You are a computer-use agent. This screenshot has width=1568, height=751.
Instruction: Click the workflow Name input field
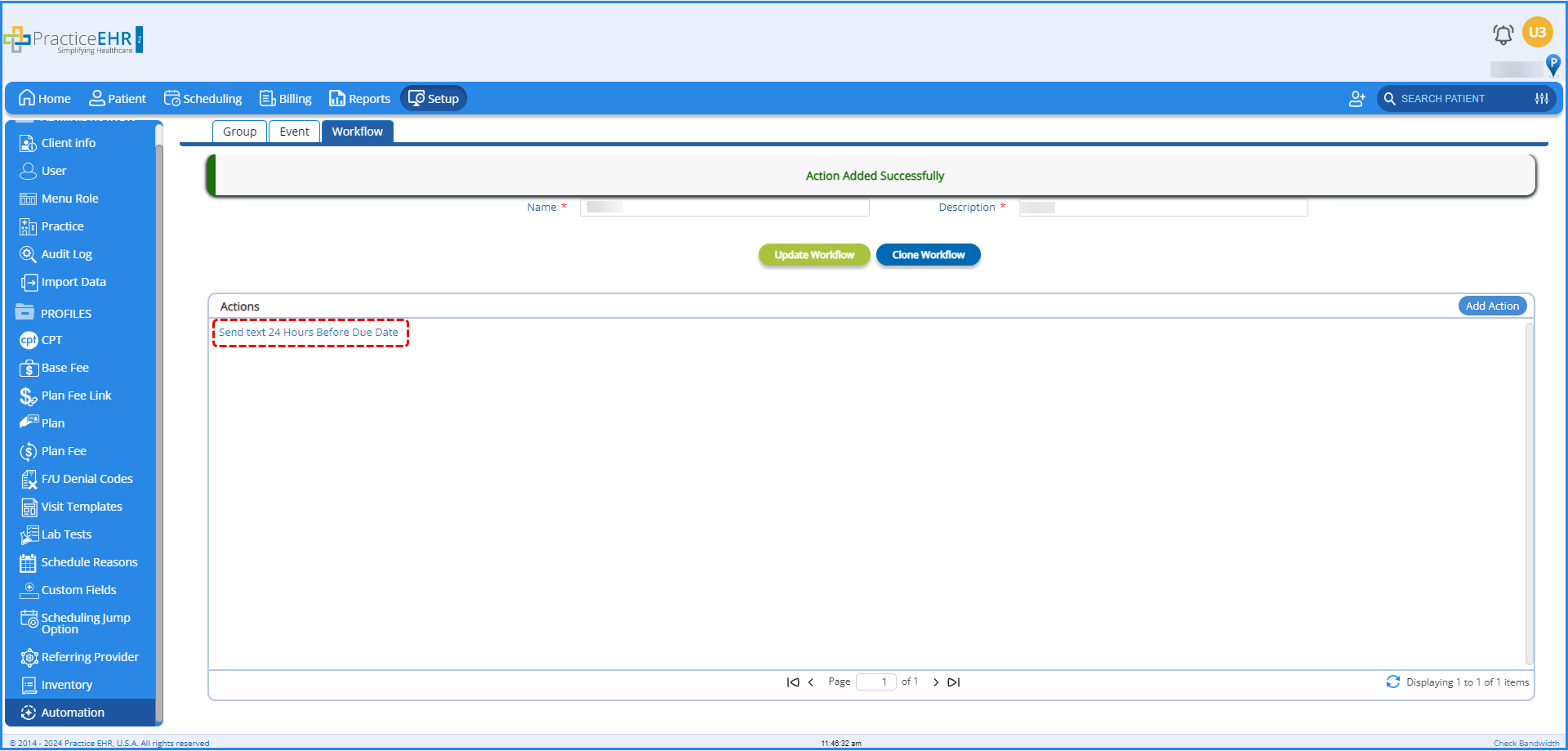click(x=724, y=208)
